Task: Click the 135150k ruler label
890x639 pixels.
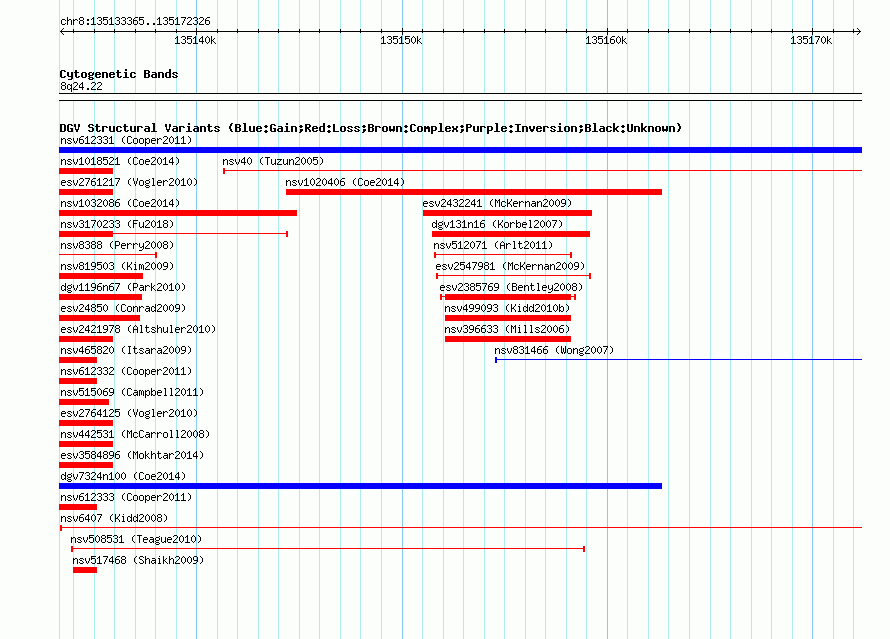Action: [x=401, y=40]
